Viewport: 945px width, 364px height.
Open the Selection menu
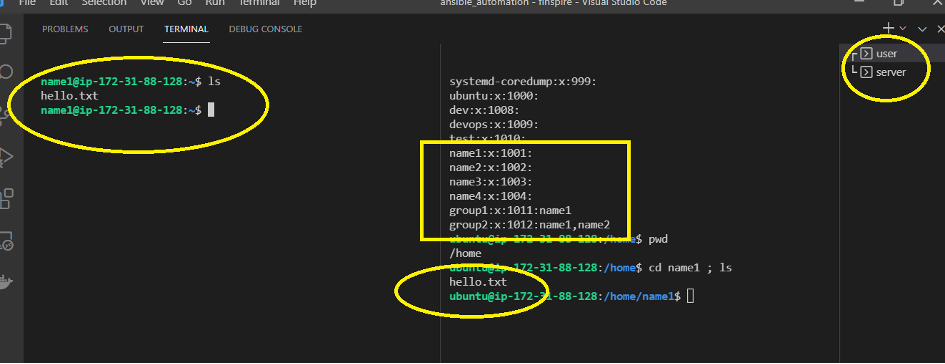coord(104,3)
